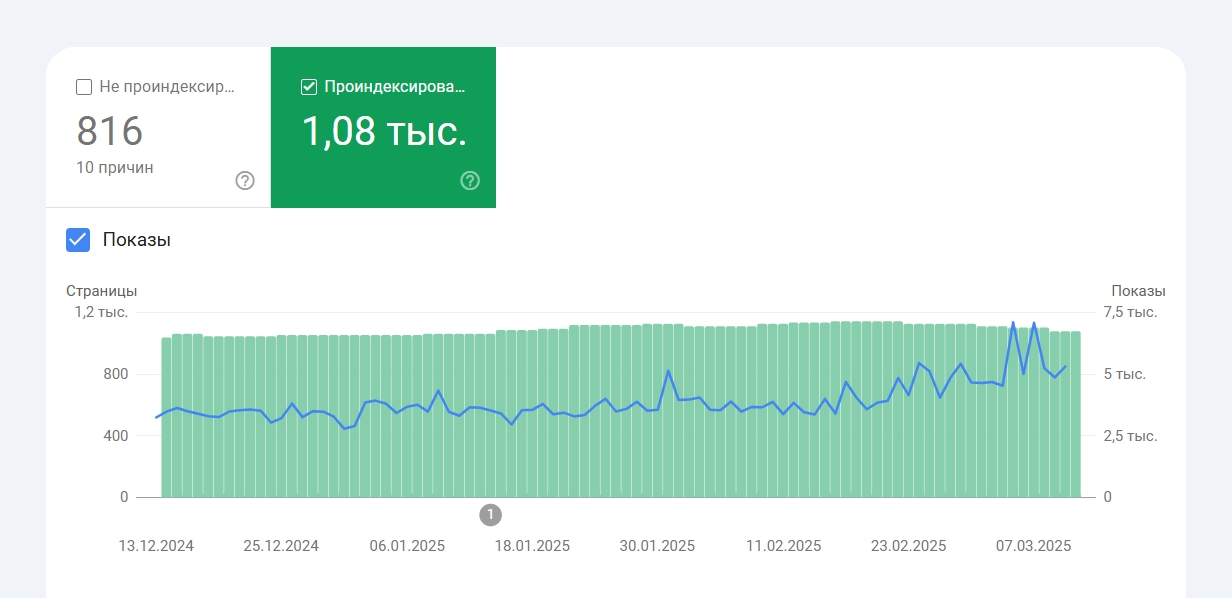
Task: Click help icon in the not-indexed card
Action: tap(245, 181)
